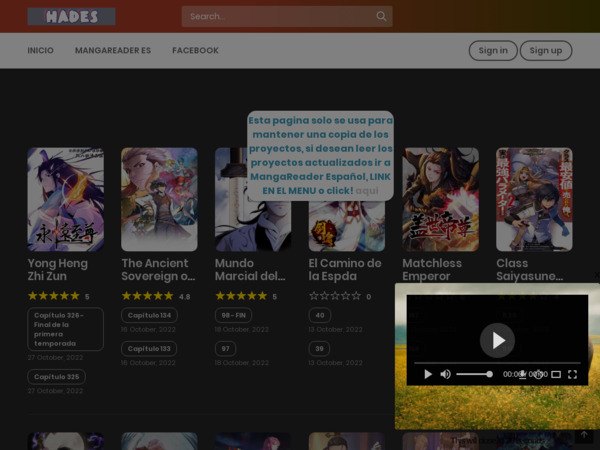Click the Class Saiyasune... title

click(x=530, y=269)
